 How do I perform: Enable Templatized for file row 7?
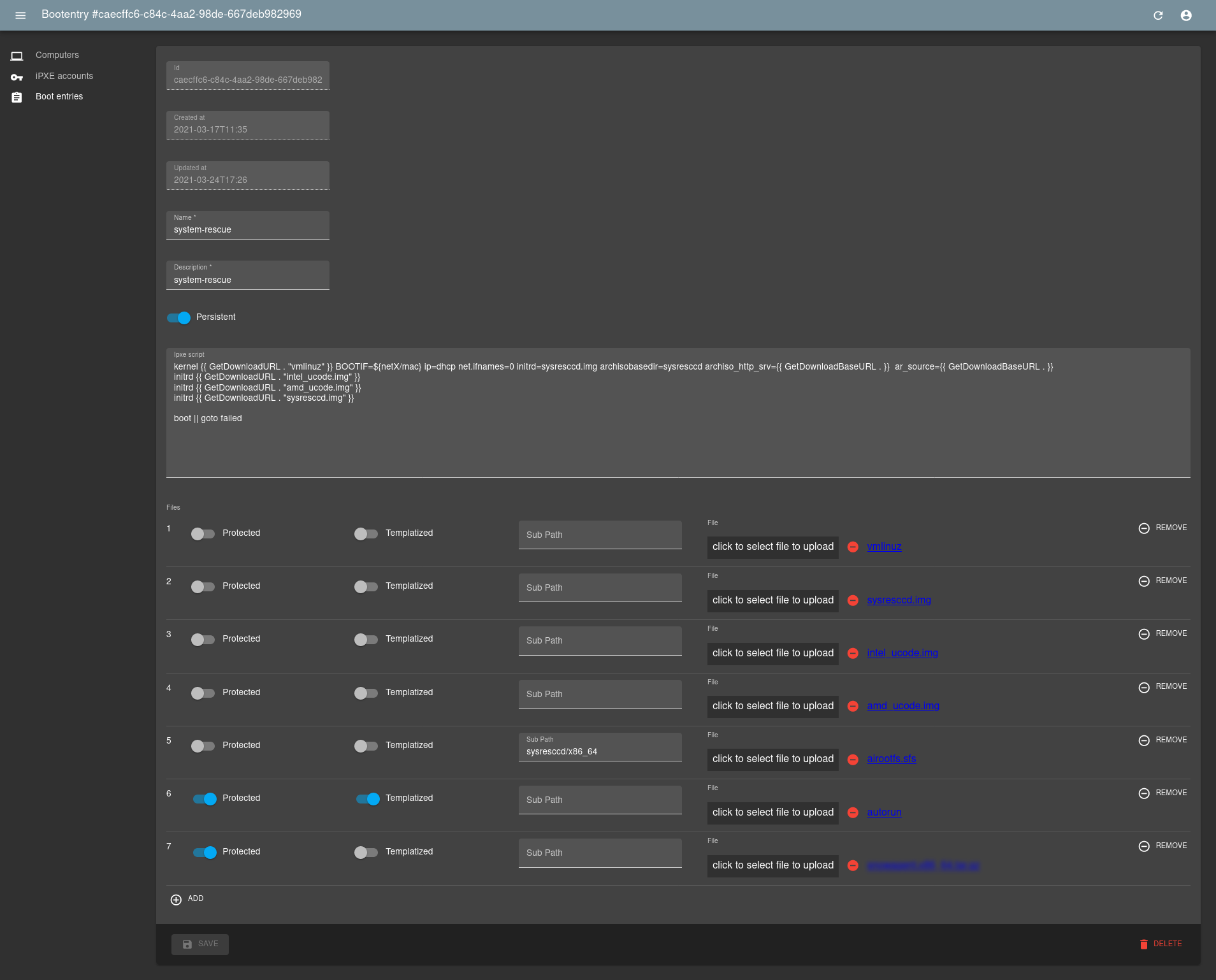tap(366, 853)
